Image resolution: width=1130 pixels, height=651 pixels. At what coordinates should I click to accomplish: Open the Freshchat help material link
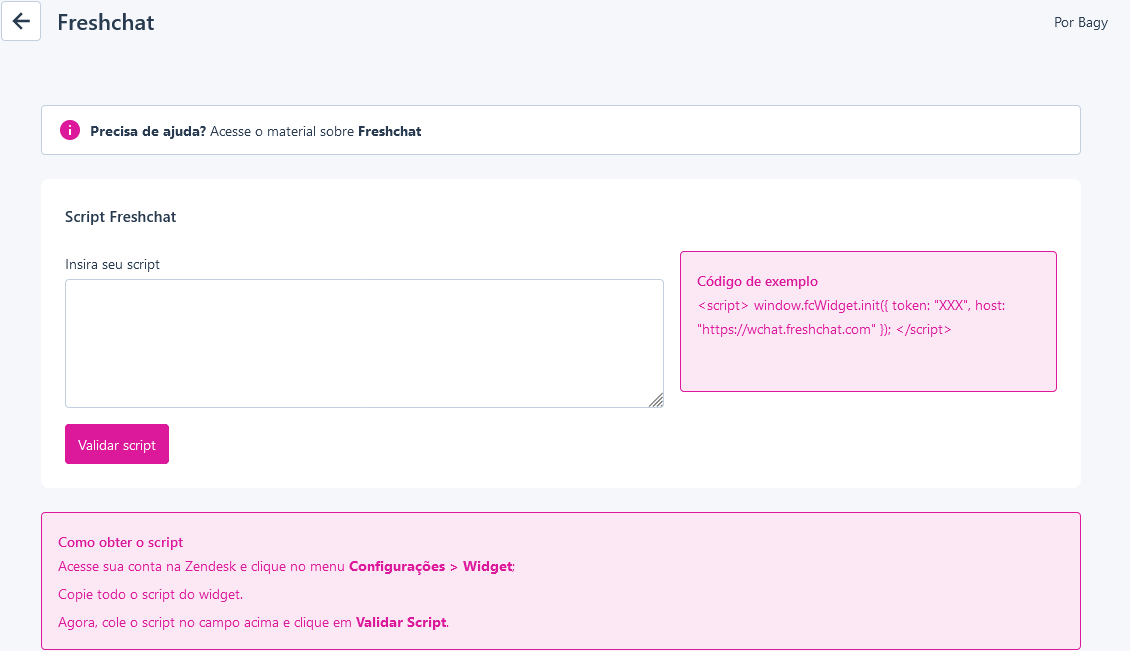389,131
